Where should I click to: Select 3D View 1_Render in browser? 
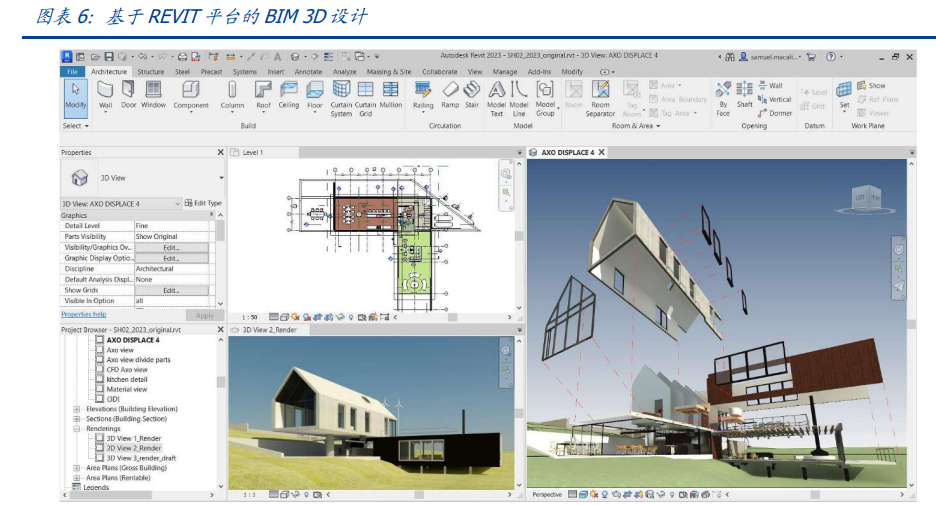pyautogui.click(x=134, y=439)
